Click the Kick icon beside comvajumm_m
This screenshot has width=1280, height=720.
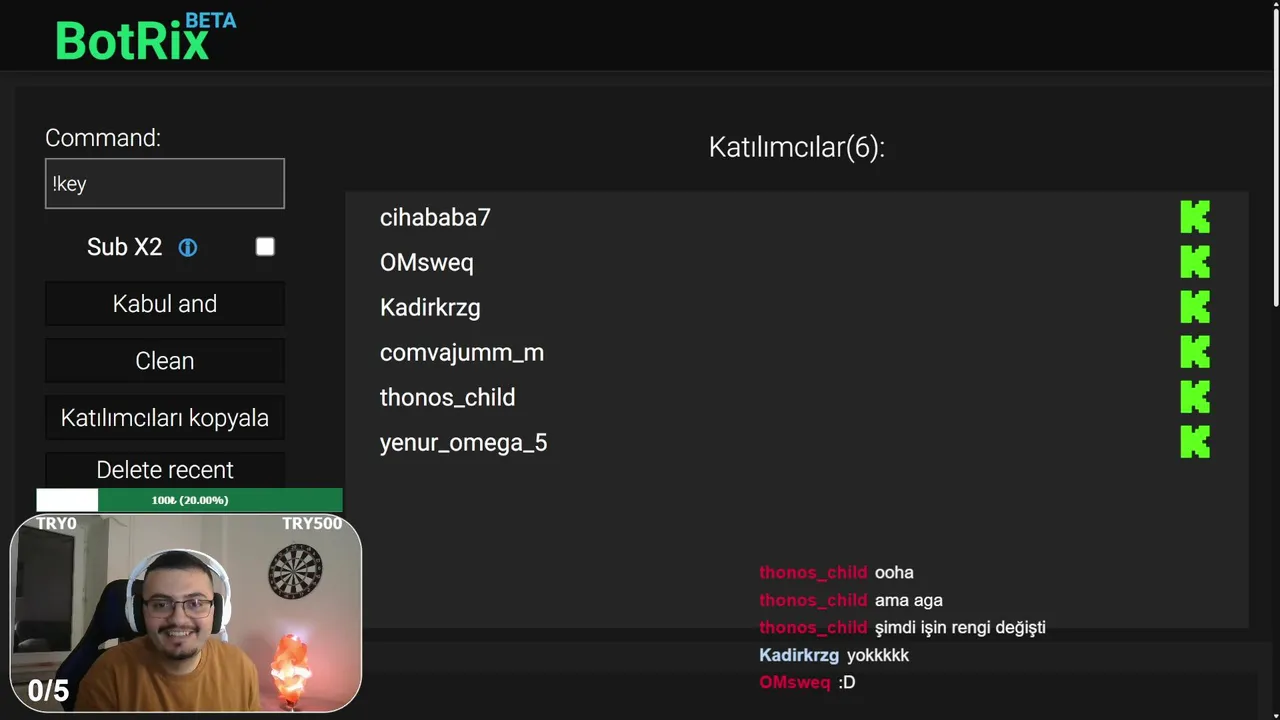(x=1195, y=352)
